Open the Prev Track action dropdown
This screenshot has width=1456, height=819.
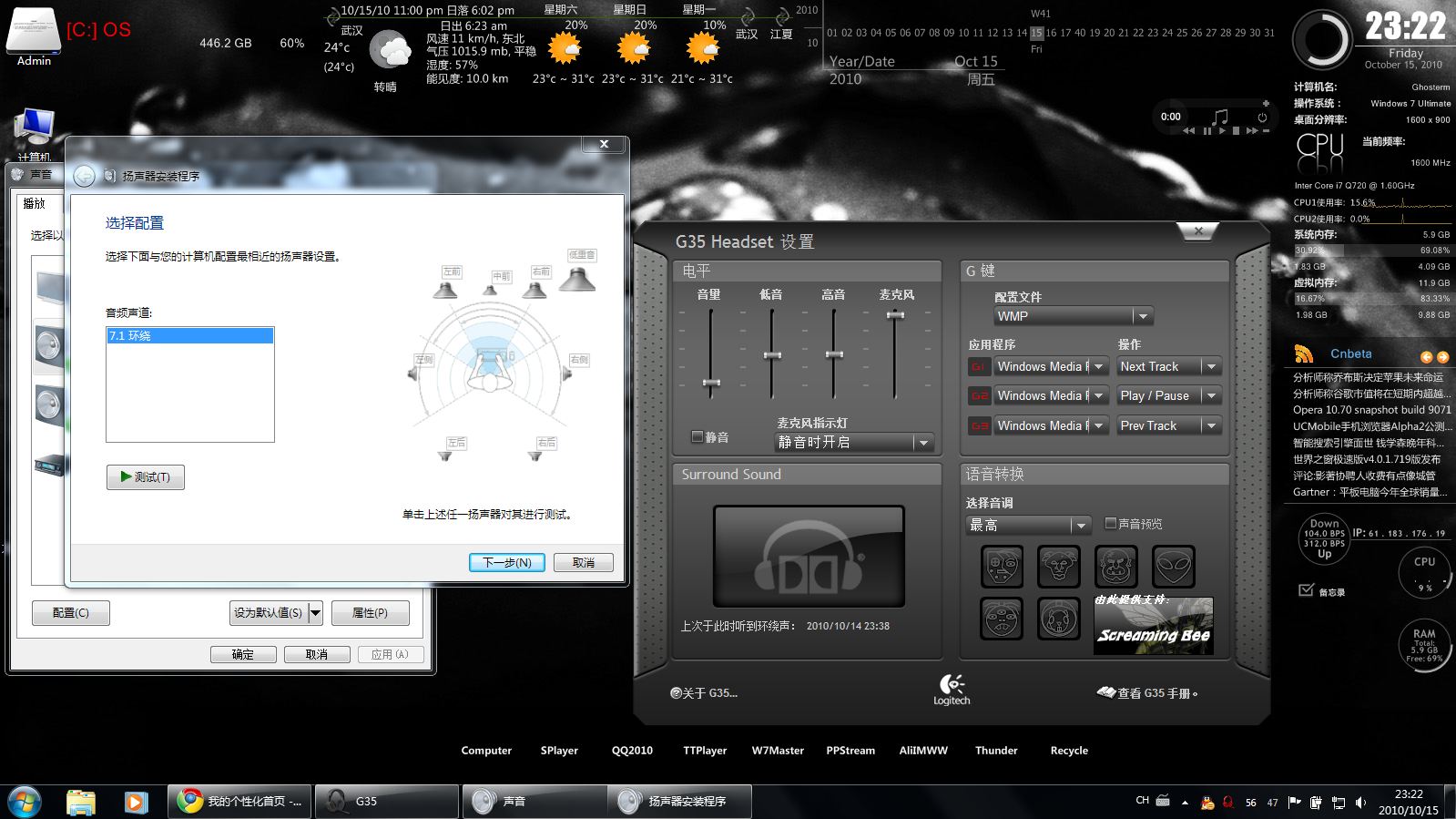[1168, 425]
